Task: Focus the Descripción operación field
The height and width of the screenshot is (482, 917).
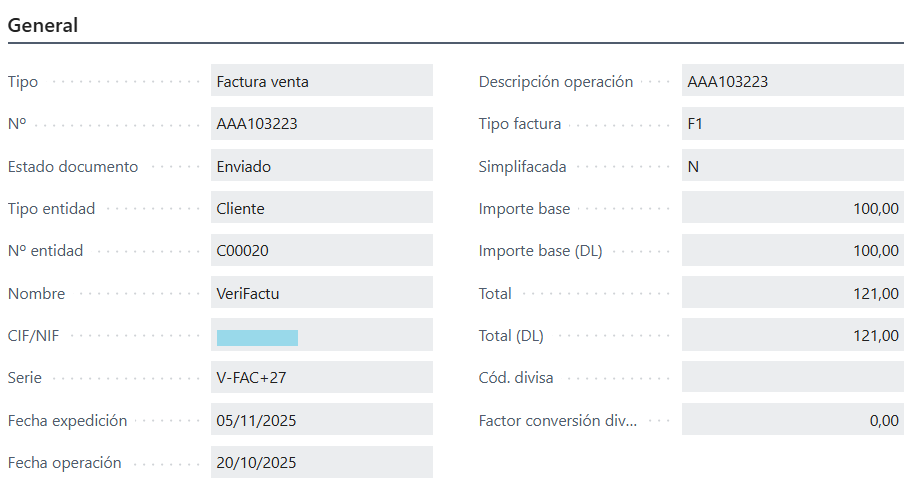Action: tap(792, 82)
